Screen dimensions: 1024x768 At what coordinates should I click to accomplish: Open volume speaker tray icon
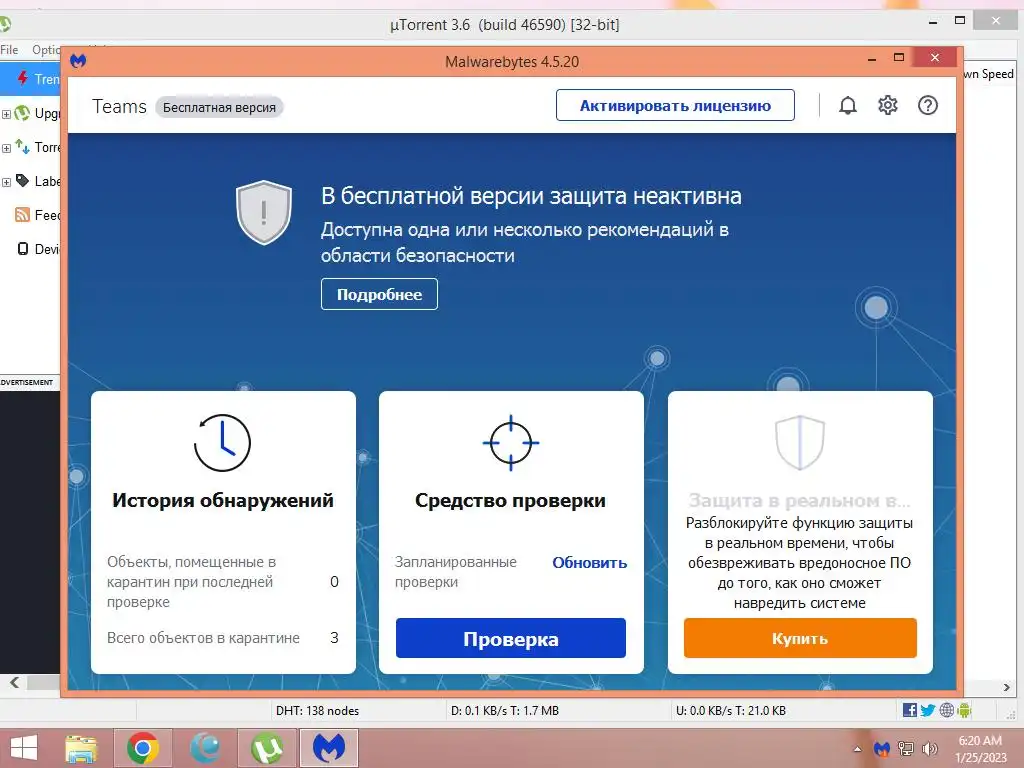click(929, 749)
